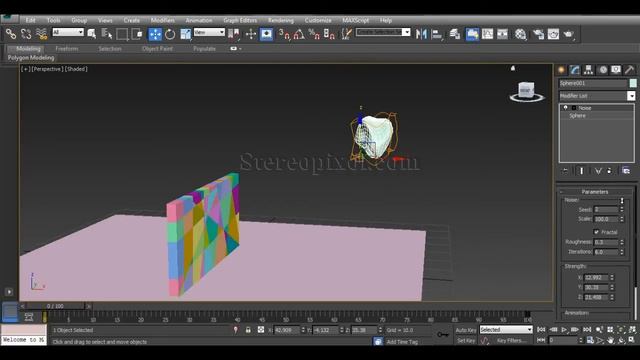This screenshot has height=360, width=640.
Task: Switch to the Freeform ribbon tab
Action: [67, 49]
